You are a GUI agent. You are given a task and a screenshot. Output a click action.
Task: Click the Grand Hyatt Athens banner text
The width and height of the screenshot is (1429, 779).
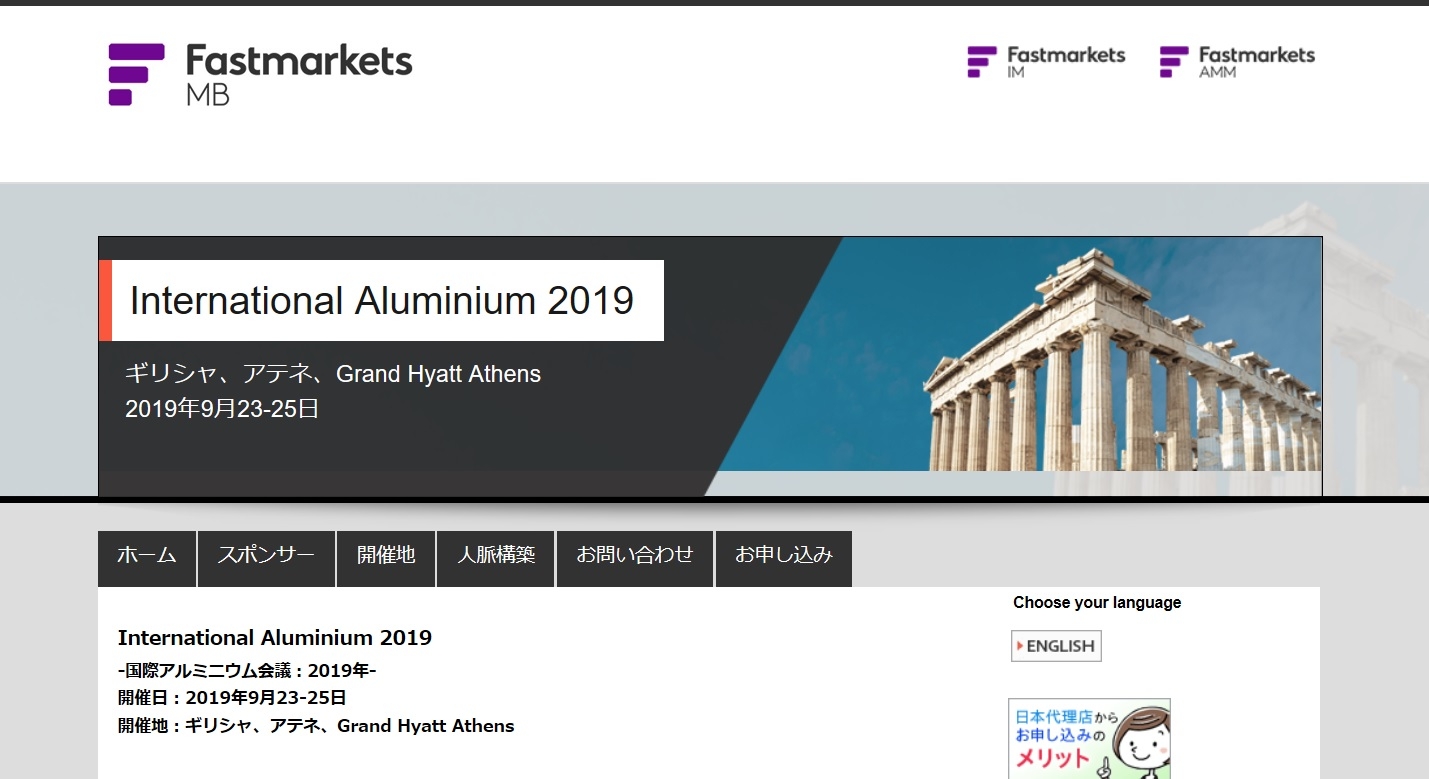point(438,375)
